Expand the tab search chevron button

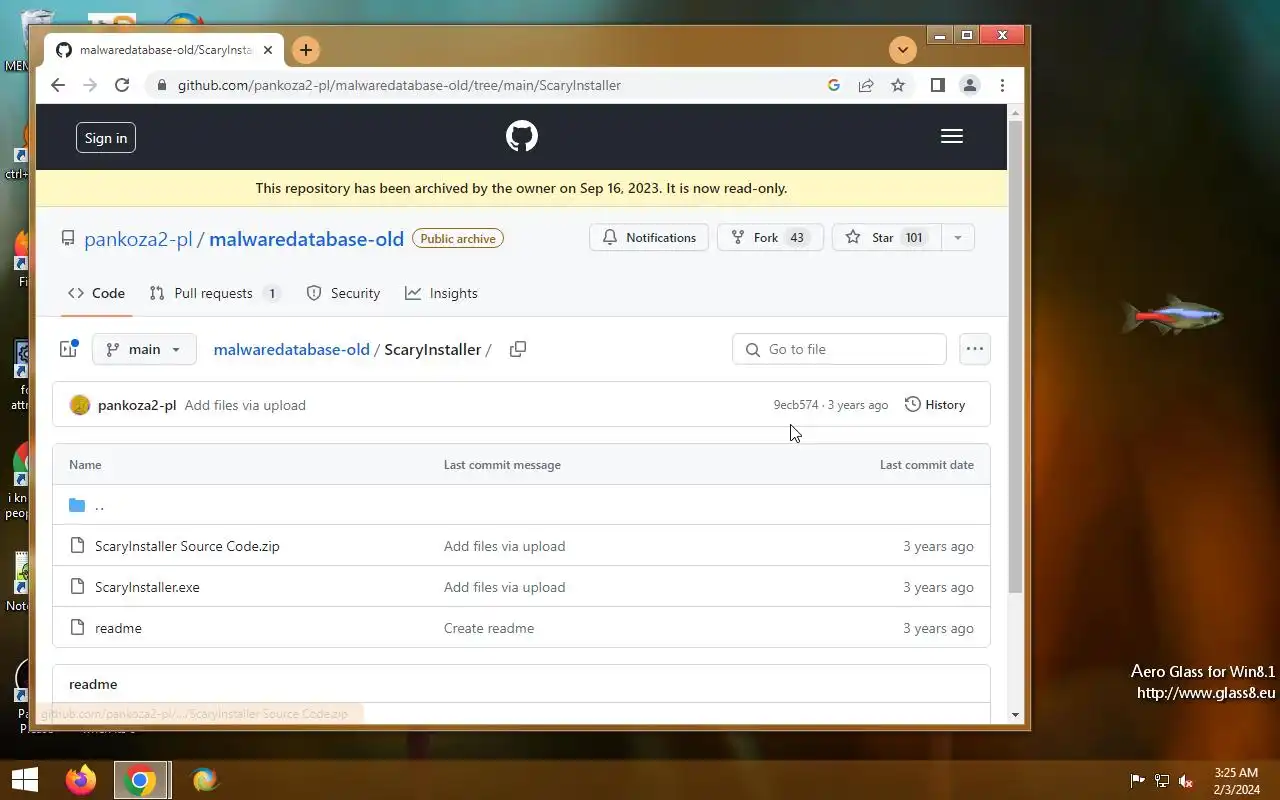pyautogui.click(x=902, y=49)
